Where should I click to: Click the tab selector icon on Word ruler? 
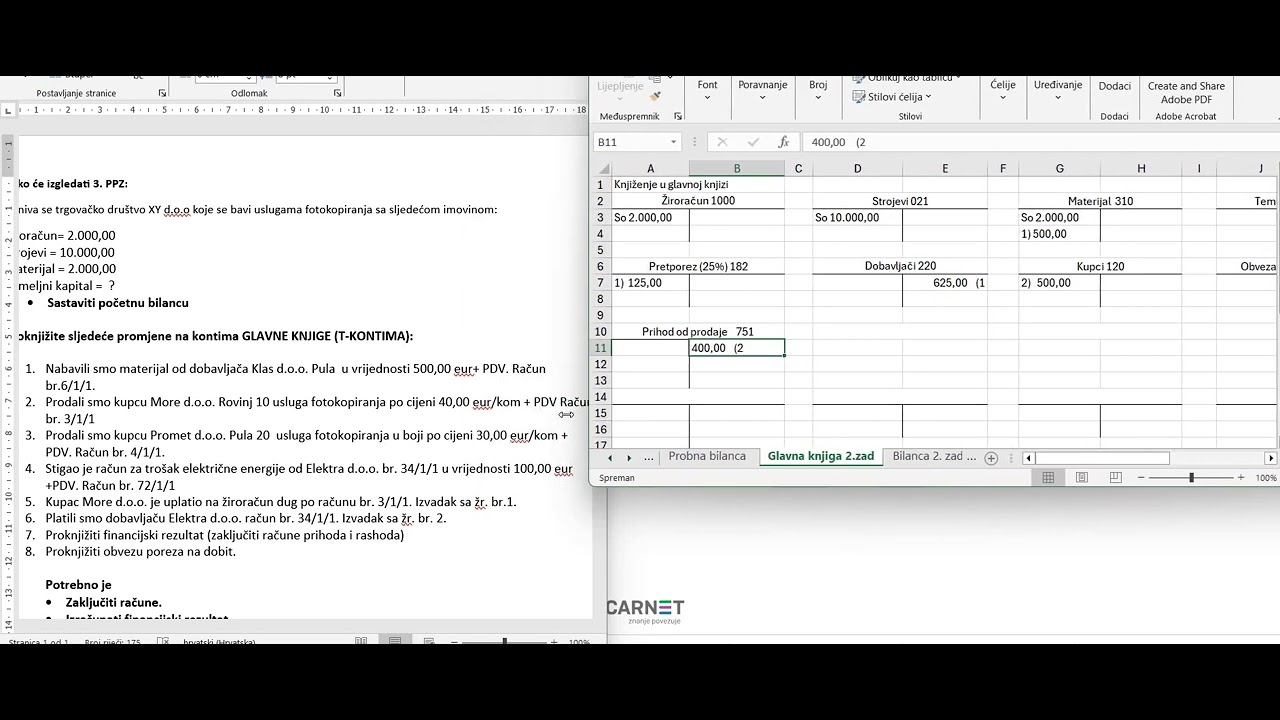coord(8,109)
